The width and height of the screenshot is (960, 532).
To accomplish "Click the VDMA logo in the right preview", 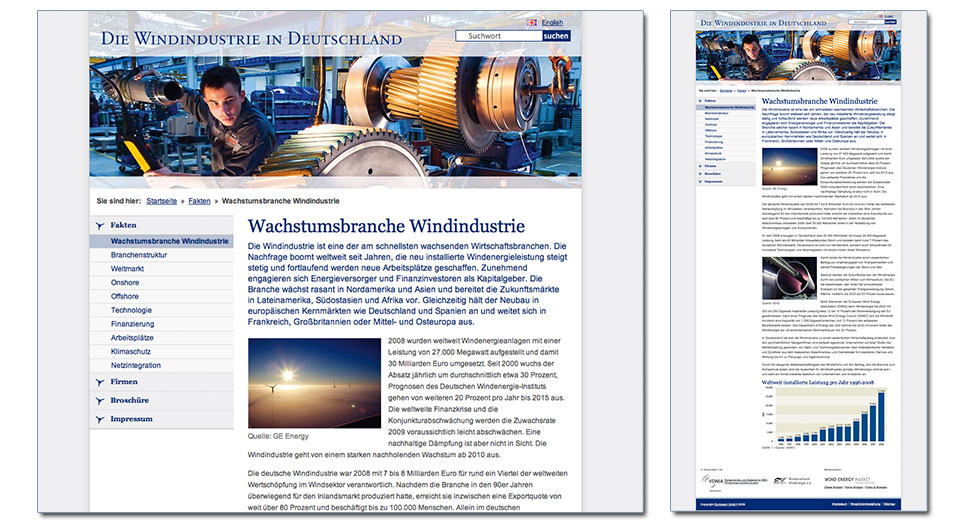I will point(713,481).
